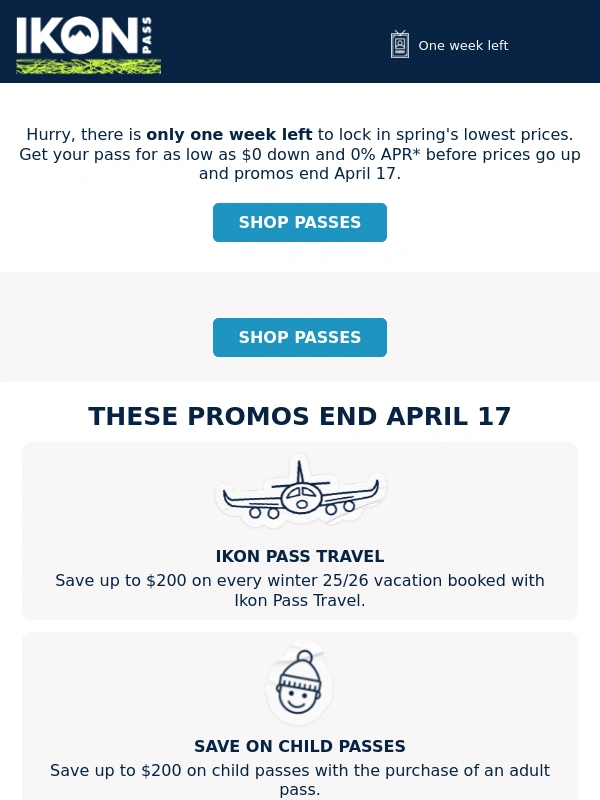Click the lone word 'pass.' ending the child description
The width and height of the screenshot is (600, 800).
coord(300,790)
